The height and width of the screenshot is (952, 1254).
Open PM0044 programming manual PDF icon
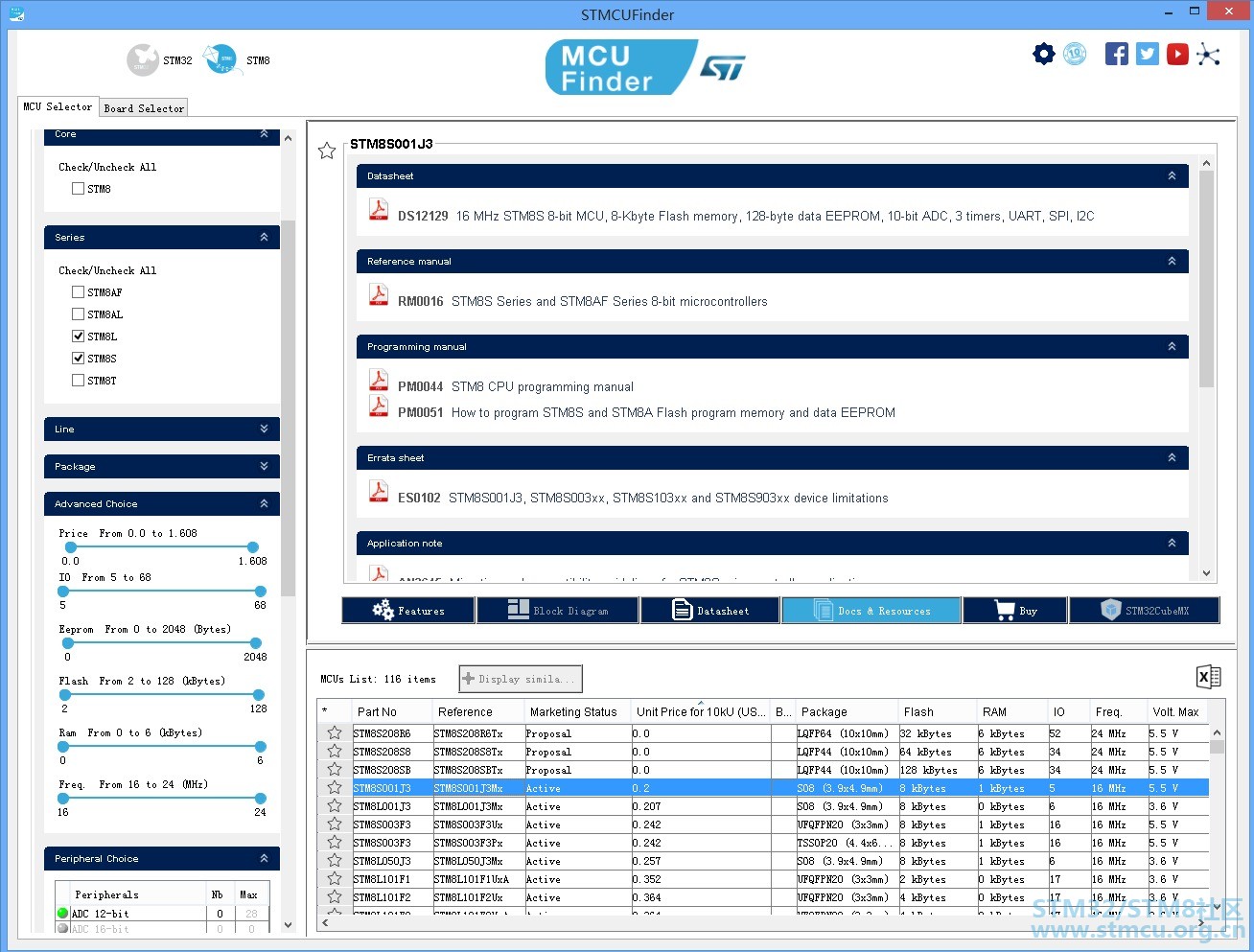[x=379, y=380]
